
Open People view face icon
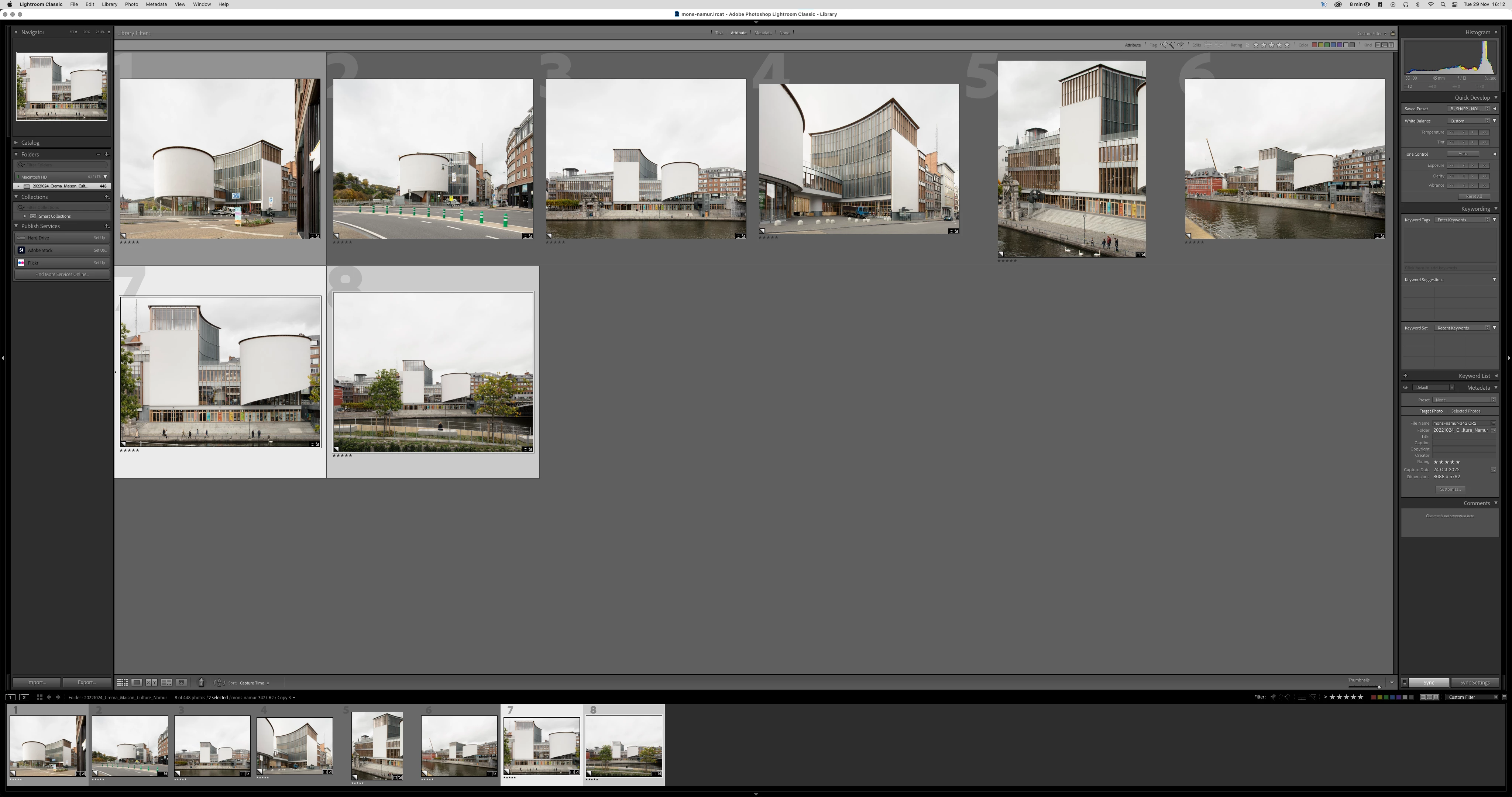click(181, 683)
